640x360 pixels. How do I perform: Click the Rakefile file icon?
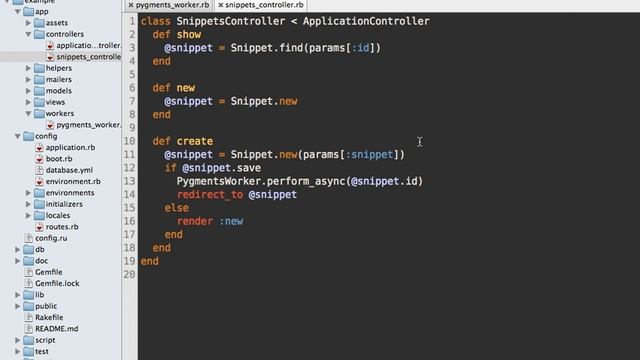[x=29, y=317]
